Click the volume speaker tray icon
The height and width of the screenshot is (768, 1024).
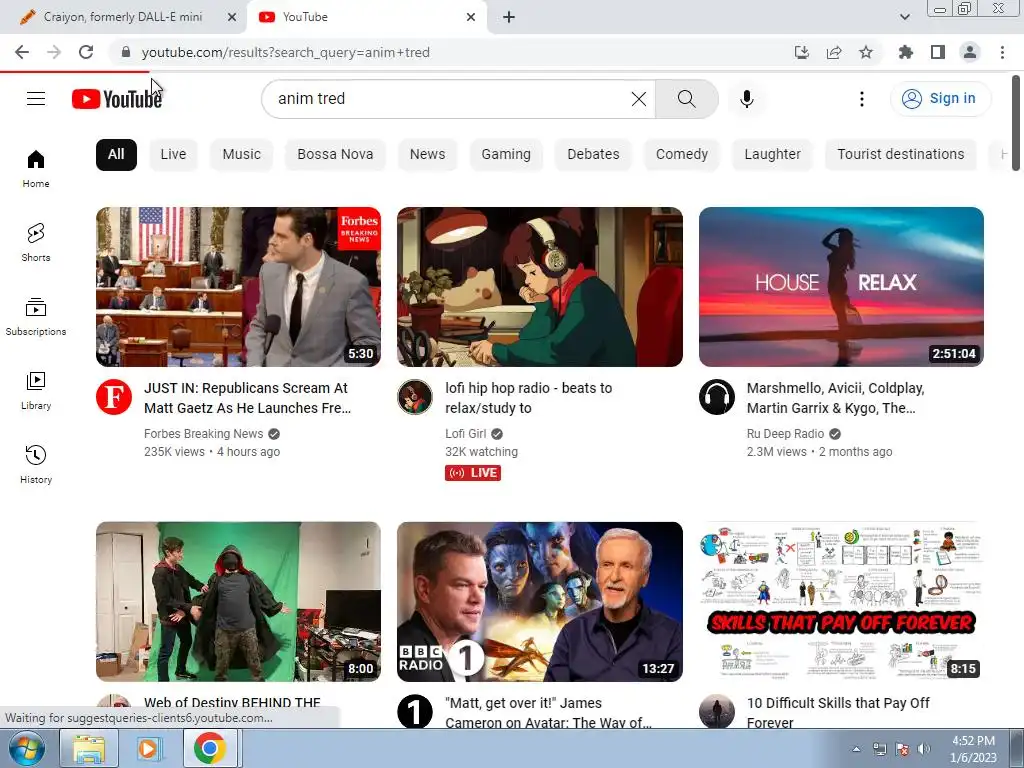pyautogui.click(x=923, y=749)
